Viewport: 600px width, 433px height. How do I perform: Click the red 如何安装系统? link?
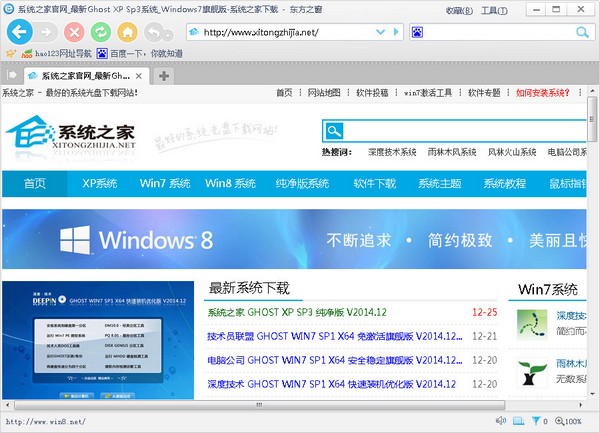pos(543,93)
